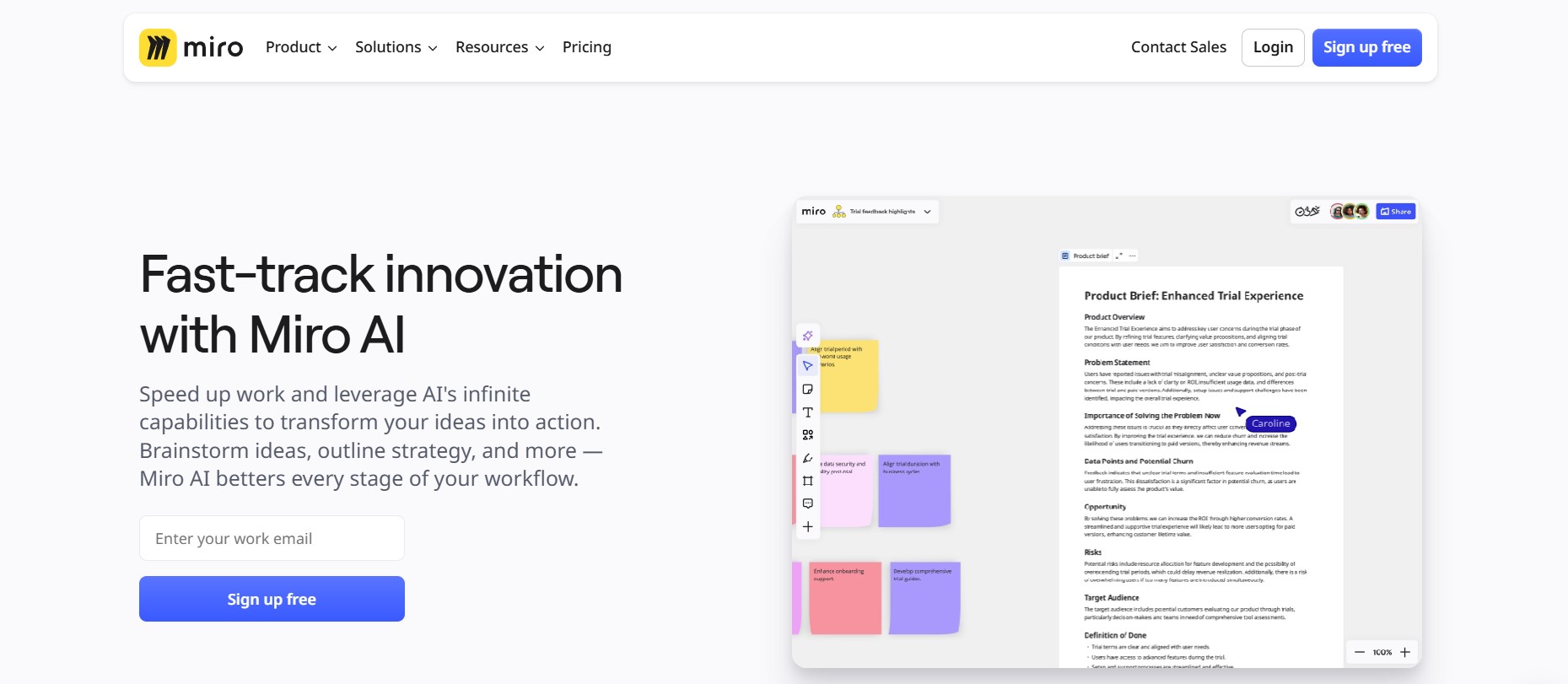Screen dimensions: 1568x684
Task: Select the Miro AI sparkle tool
Action: click(807, 336)
